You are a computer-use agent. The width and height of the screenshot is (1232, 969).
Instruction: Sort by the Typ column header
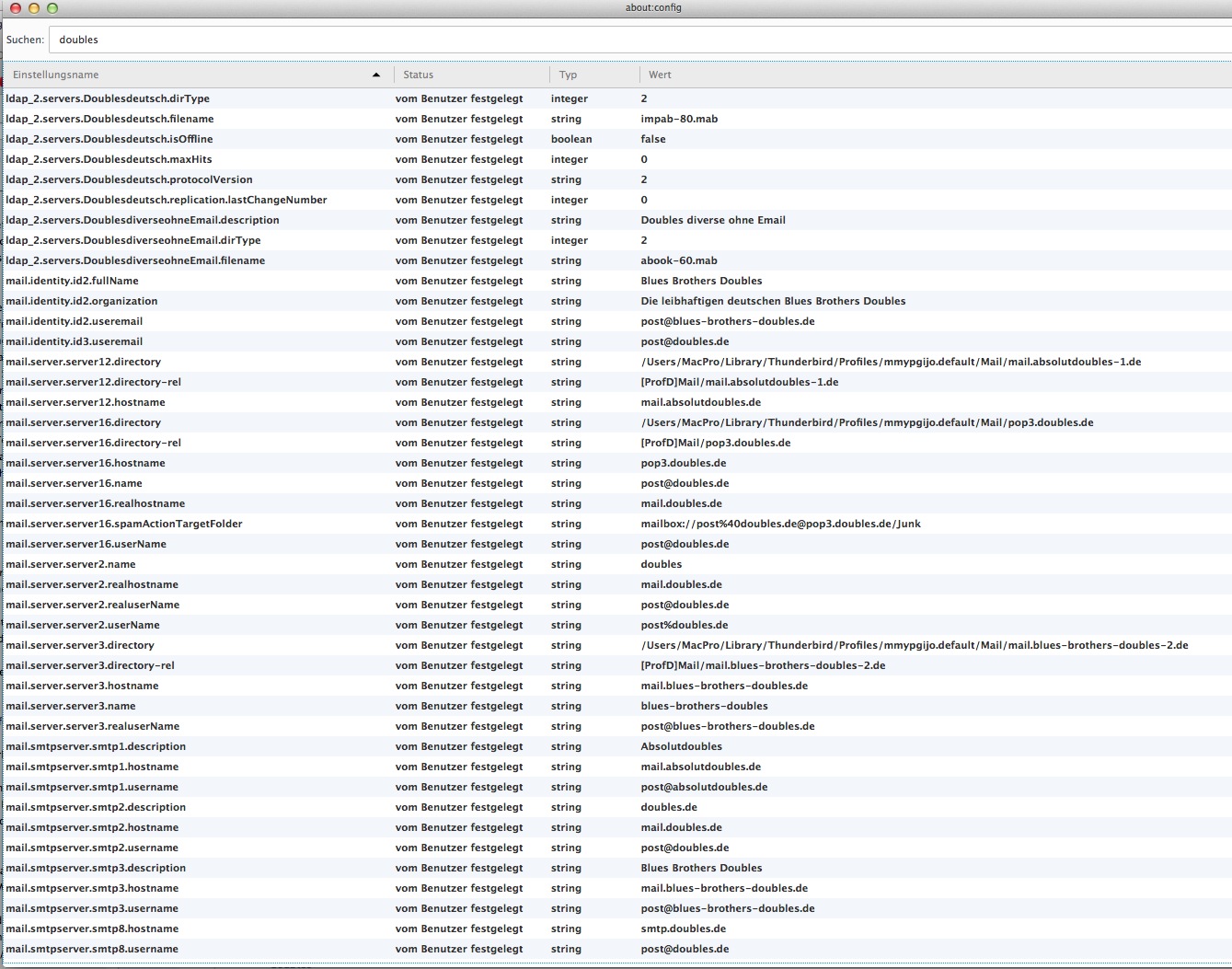pyautogui.click(x=593, y=75)
